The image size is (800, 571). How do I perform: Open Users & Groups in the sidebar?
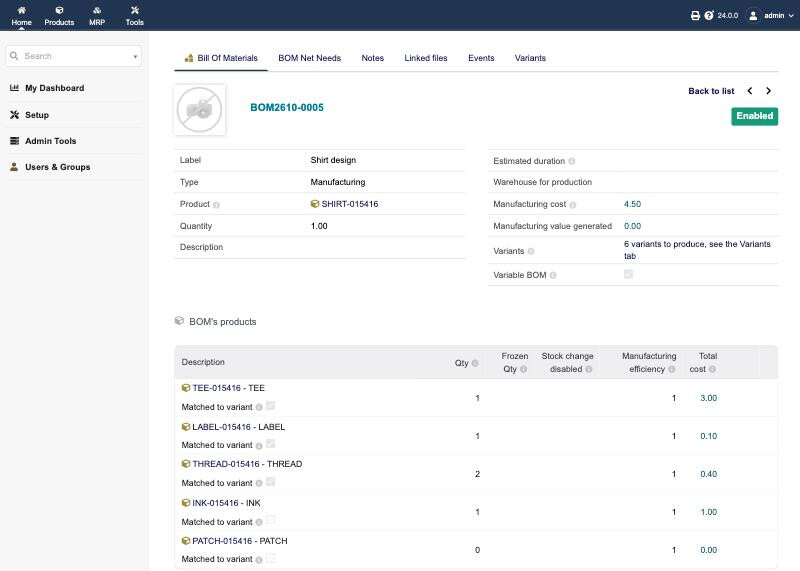tap(58, 167)
